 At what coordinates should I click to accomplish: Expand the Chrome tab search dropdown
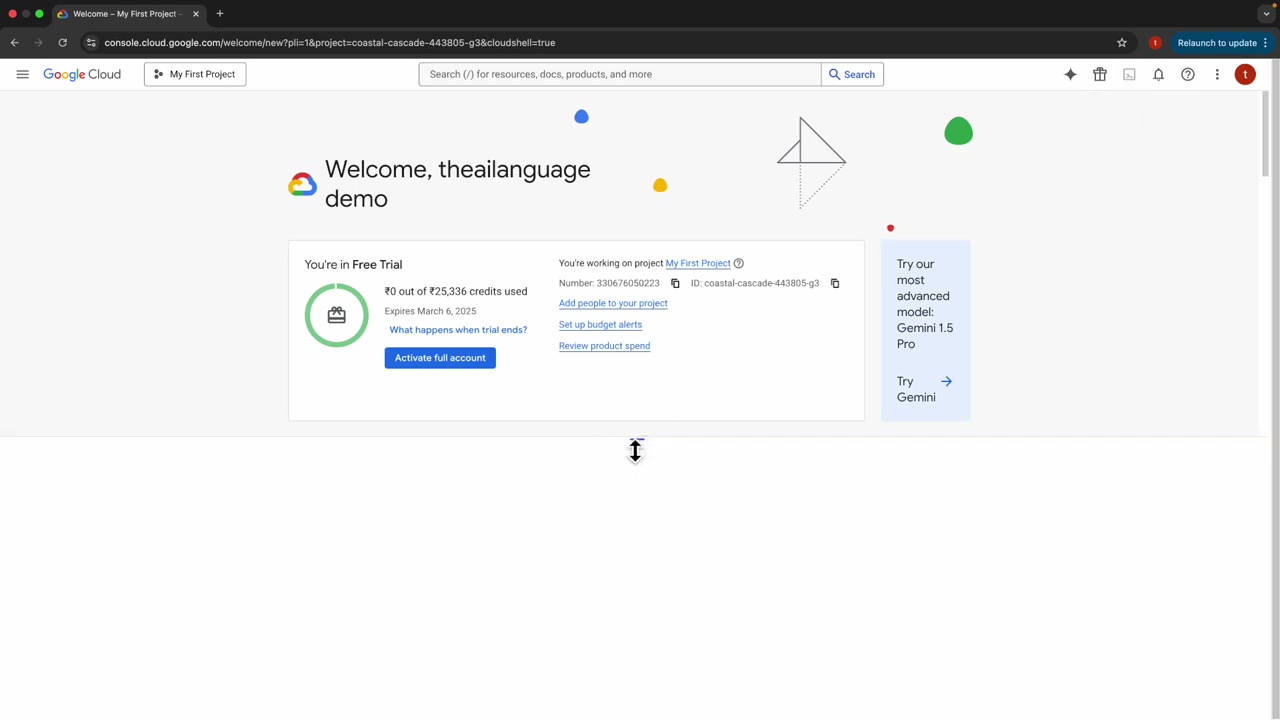coord(1266,14)
